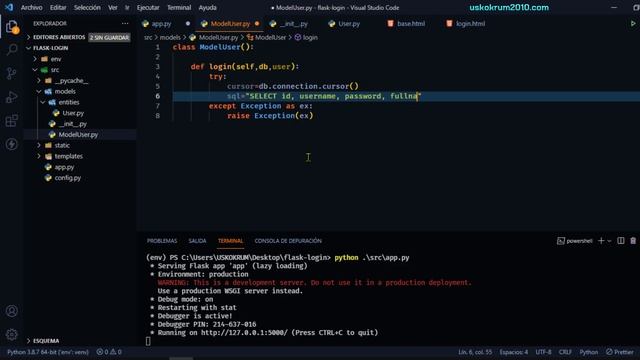Image resolution: width=640 pixels, height=360 pixels.
Task: Click the Python interpreter version in status bar
Action: coord(48,352)
